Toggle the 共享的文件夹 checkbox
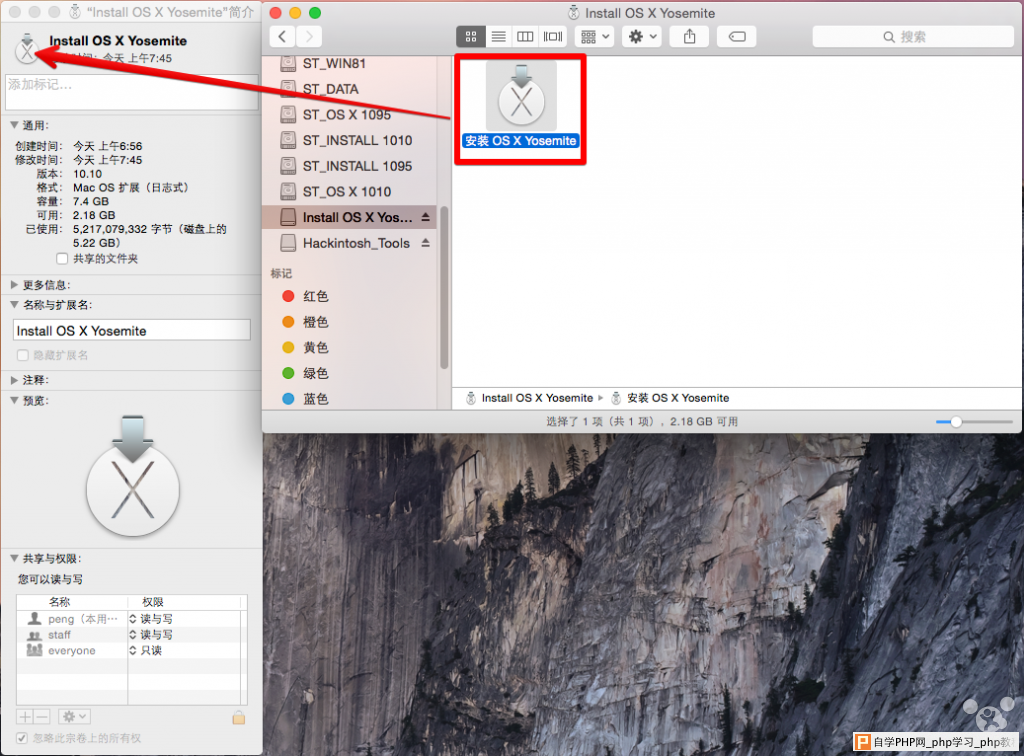The image size is (1024, 756). pos(62,259)
